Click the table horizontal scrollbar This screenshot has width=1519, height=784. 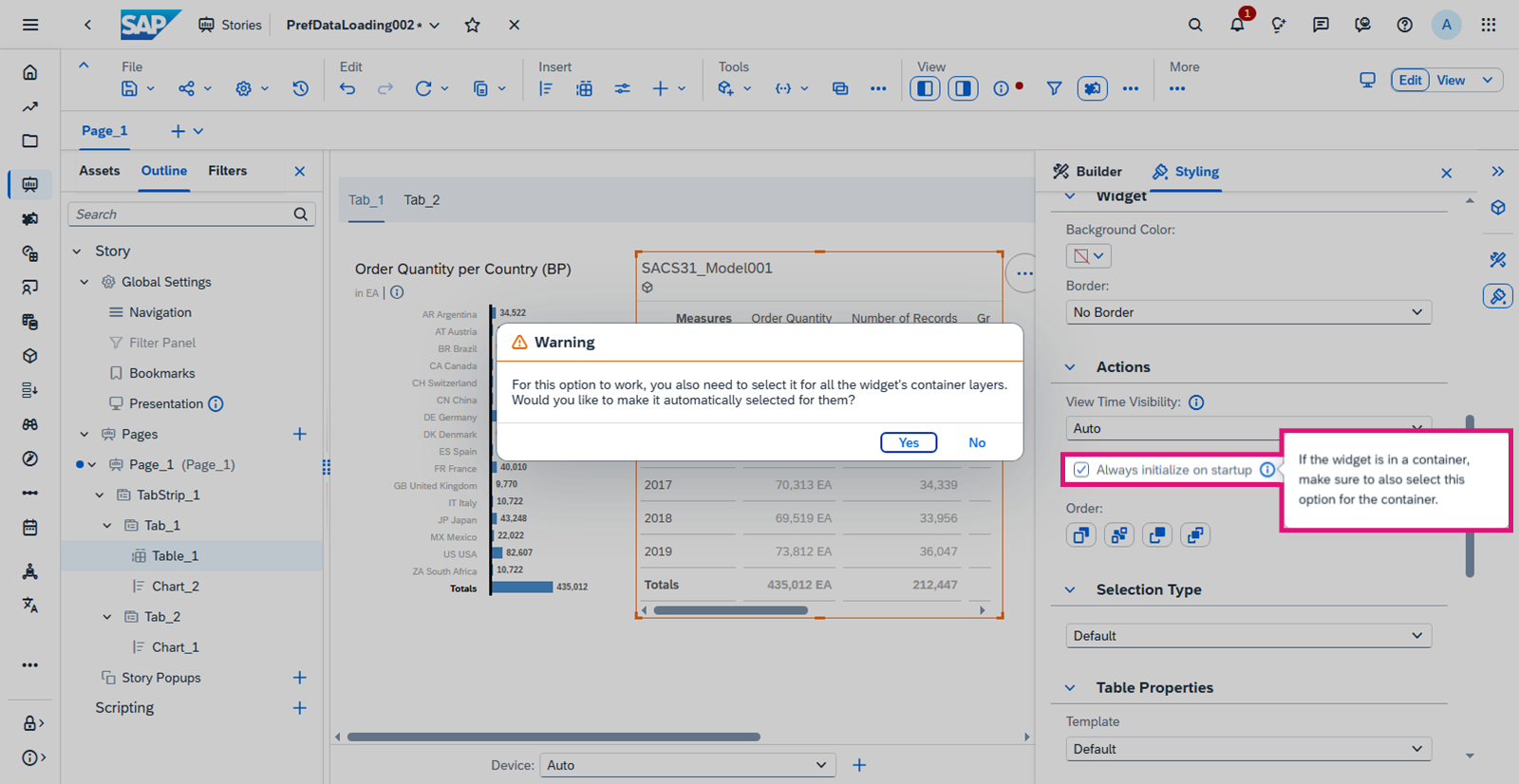click(730, 610)
